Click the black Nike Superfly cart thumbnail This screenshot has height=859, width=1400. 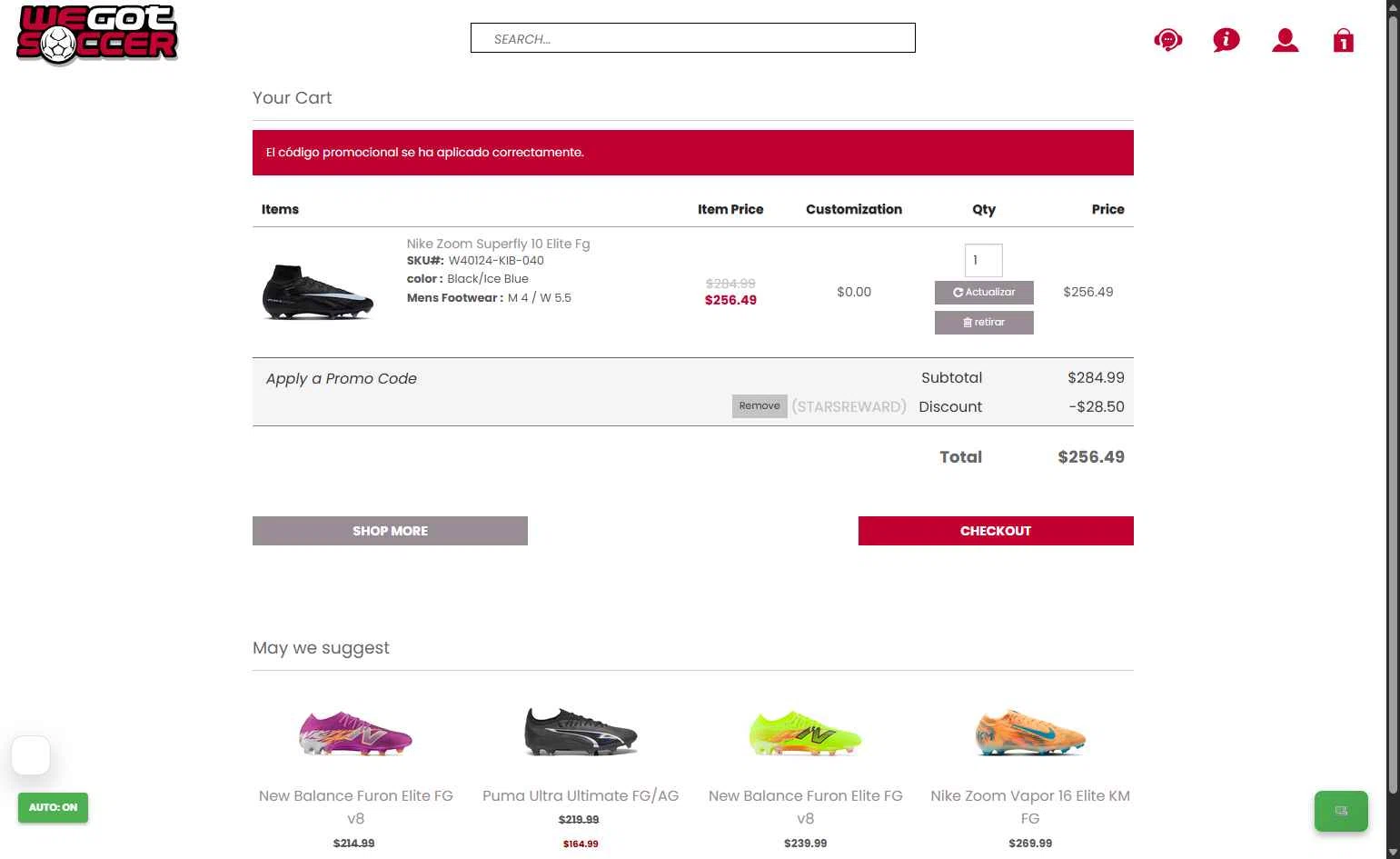pos(318,292)
